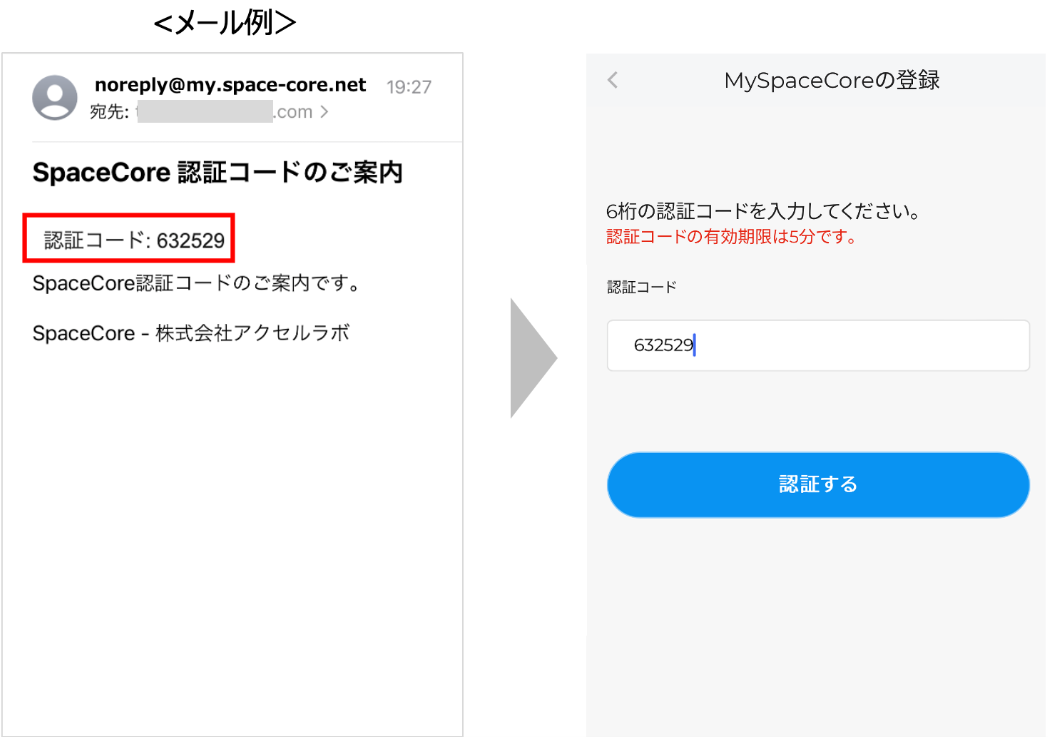
Task: Click the 認証する button
Action: point(817,485)
